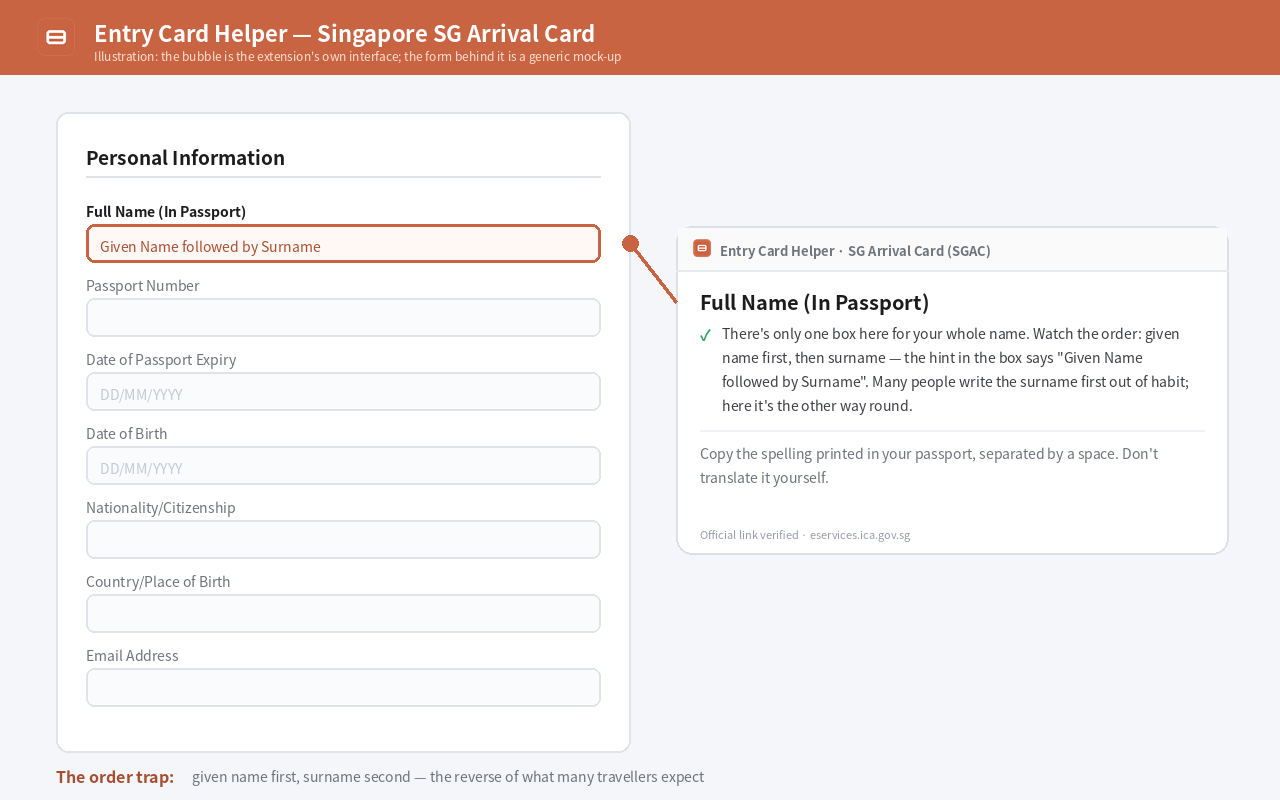Click the "Copy the spelling printed in your passport" note
Screen dimensions: 1280x800
(x=929, y=466)
